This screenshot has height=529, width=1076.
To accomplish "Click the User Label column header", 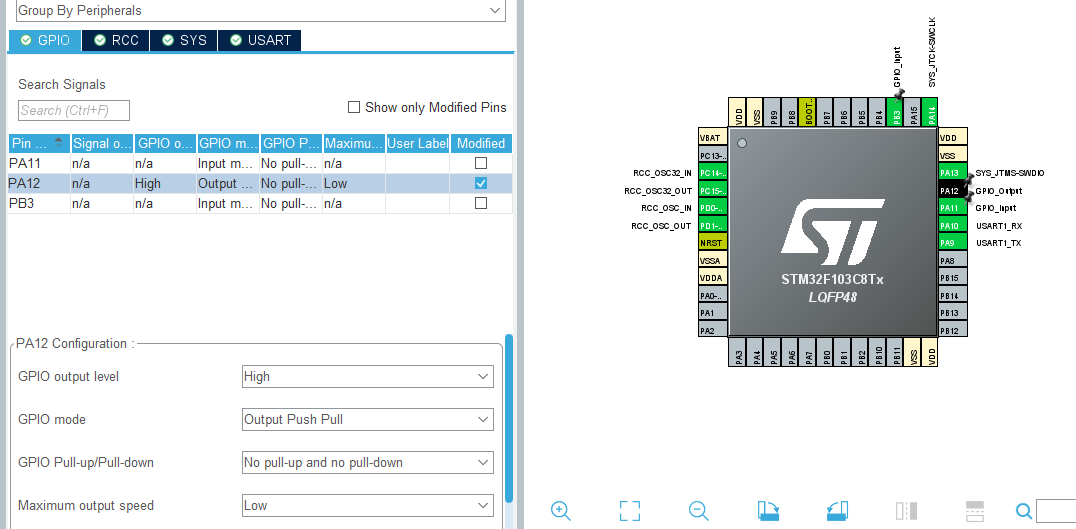I will point(418,143).
